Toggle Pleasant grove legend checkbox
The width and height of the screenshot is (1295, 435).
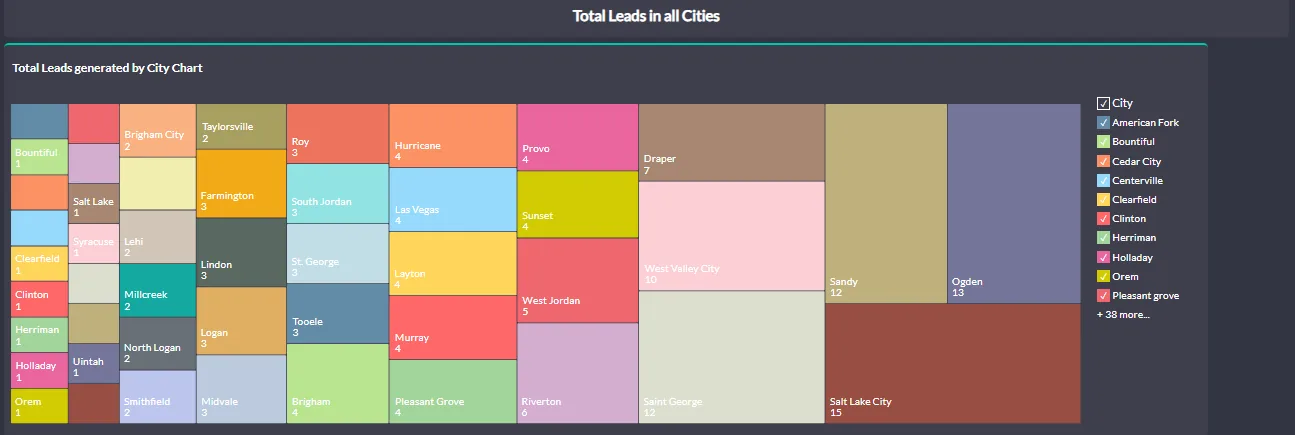coord(1103,295)
